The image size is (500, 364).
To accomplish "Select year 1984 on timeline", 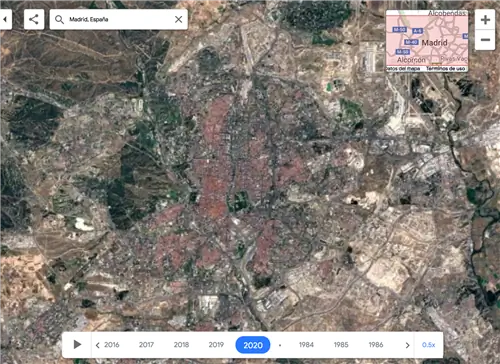I will 306,345.
